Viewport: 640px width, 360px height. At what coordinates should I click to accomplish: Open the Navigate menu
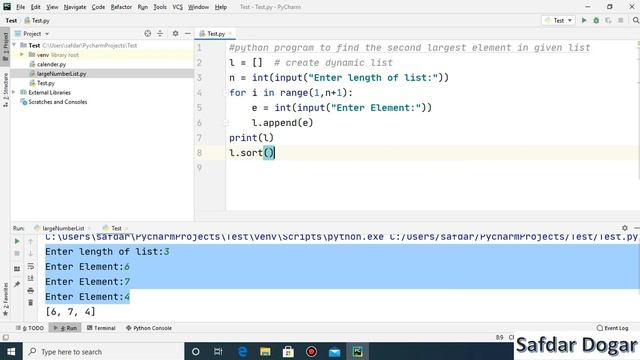pos(75,7)
